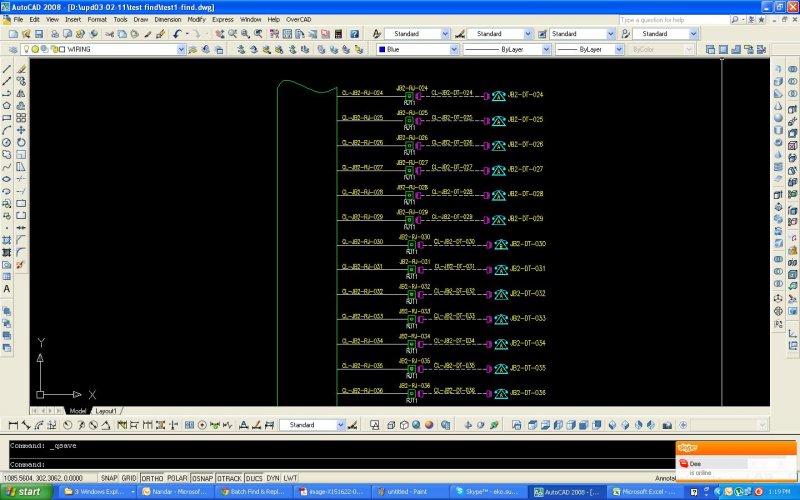800x500 pixels.
Task: Open the Layer Properties Manager icon
Action: [13, 49]
